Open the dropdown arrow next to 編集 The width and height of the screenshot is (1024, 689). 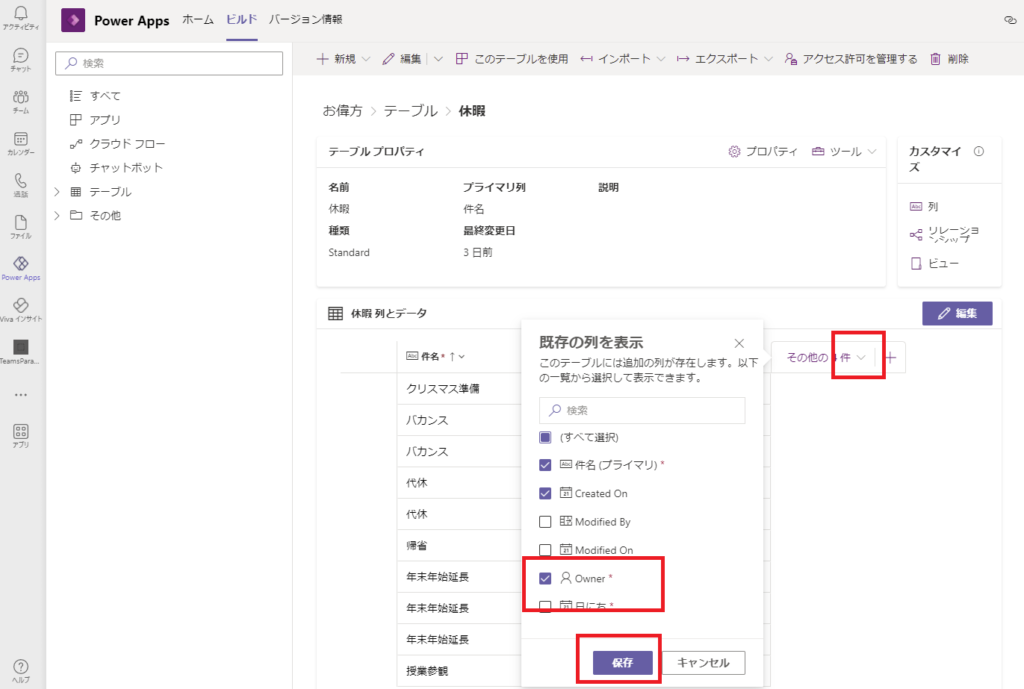point(438,59)
